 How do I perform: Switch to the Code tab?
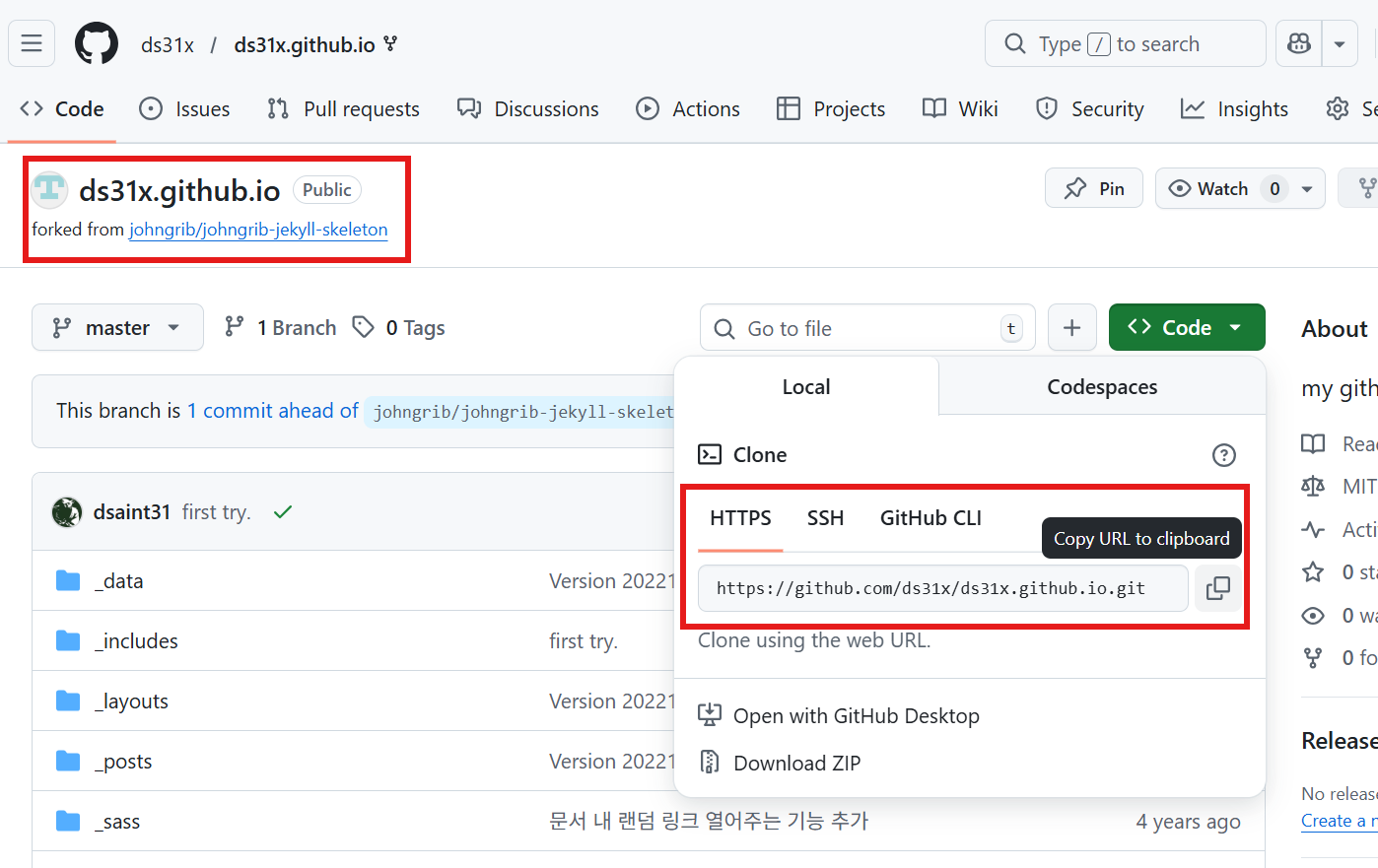click(x=62, y=108)
